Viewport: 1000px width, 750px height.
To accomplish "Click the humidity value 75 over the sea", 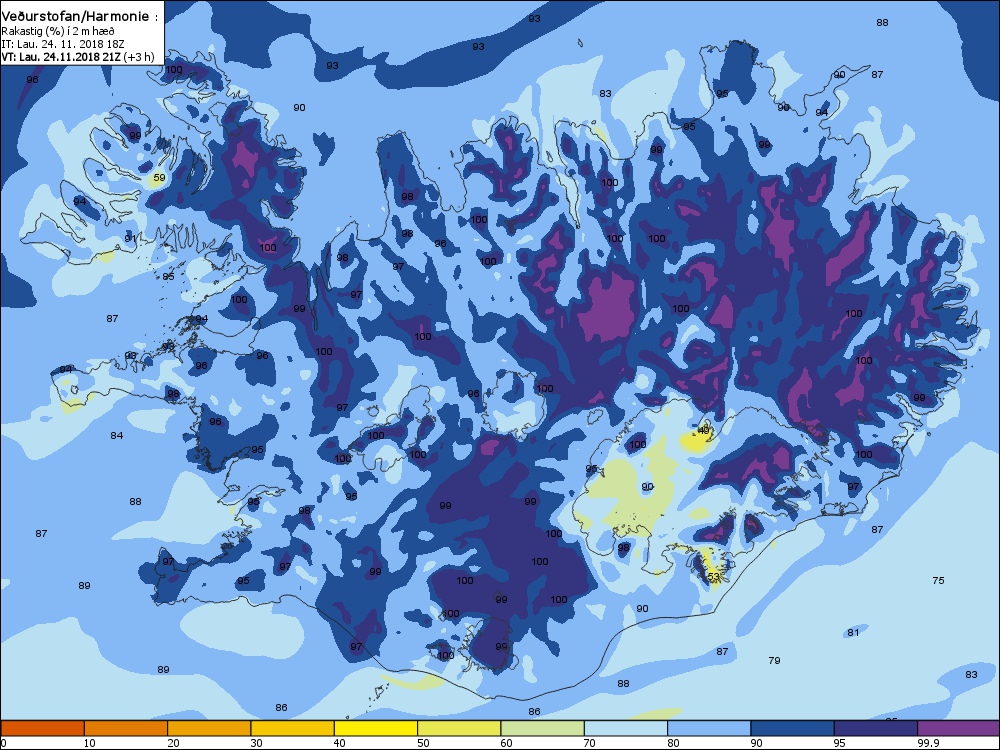I will (938, 580).
